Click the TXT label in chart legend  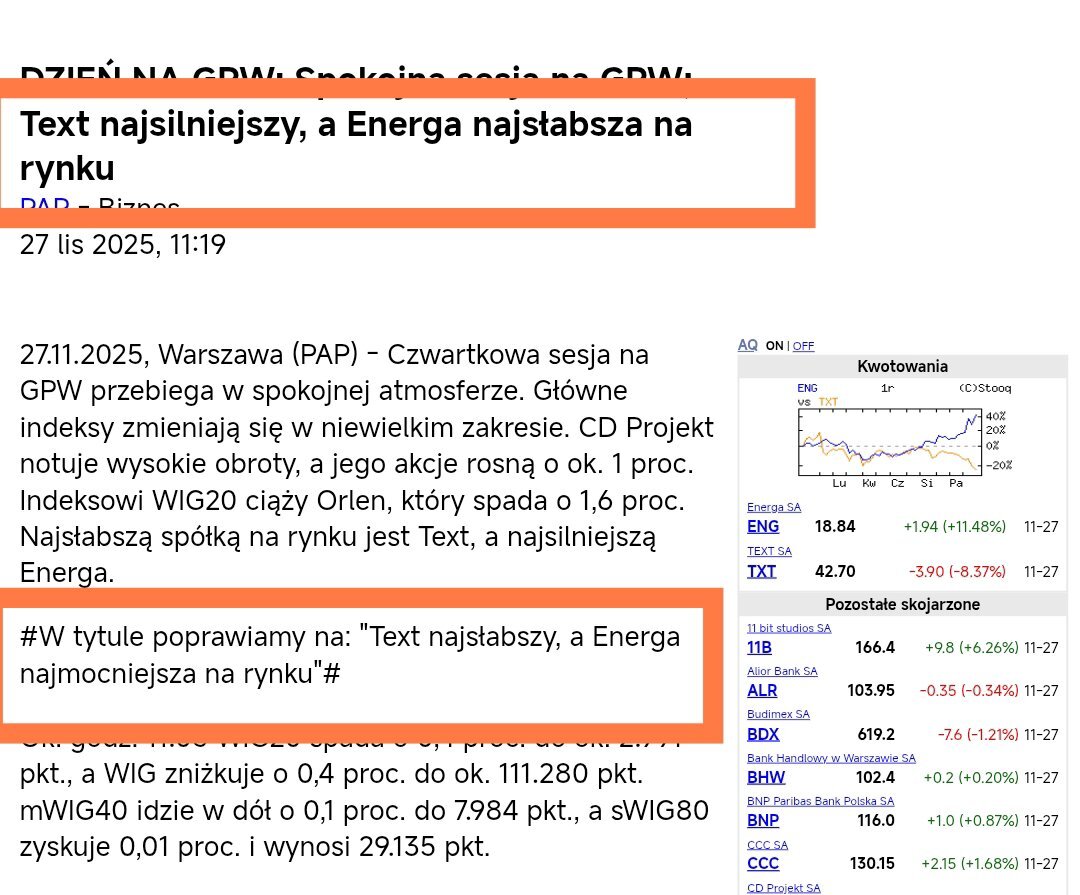coord(828,402)
